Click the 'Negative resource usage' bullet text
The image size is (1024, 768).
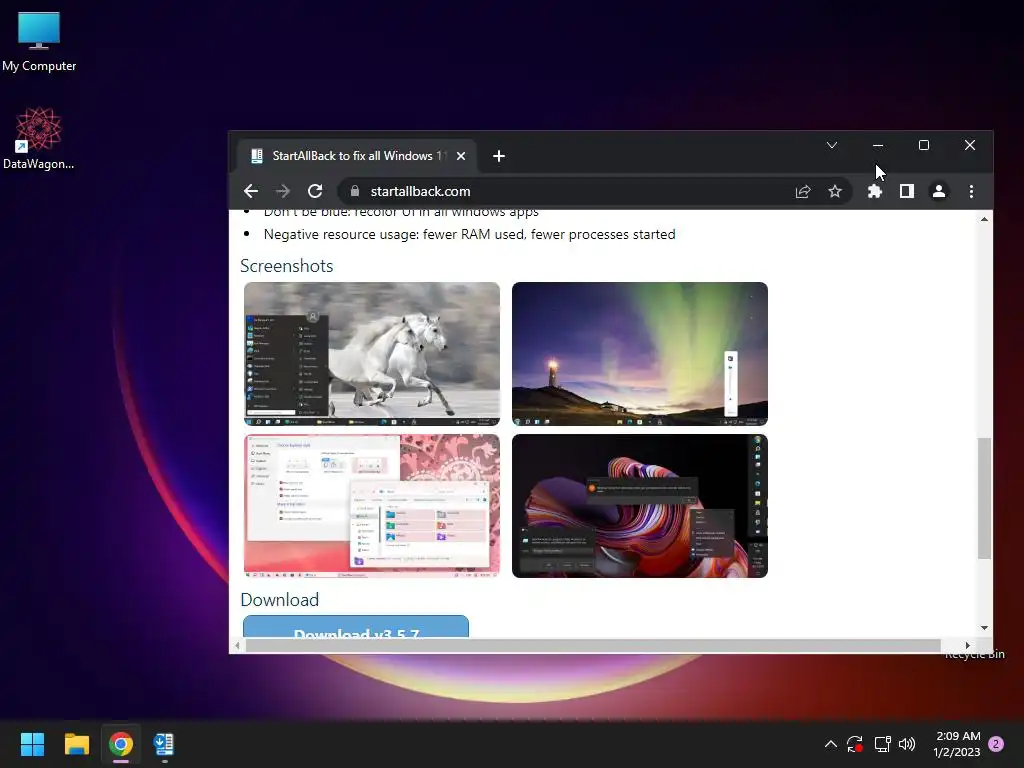pos(470,234)
